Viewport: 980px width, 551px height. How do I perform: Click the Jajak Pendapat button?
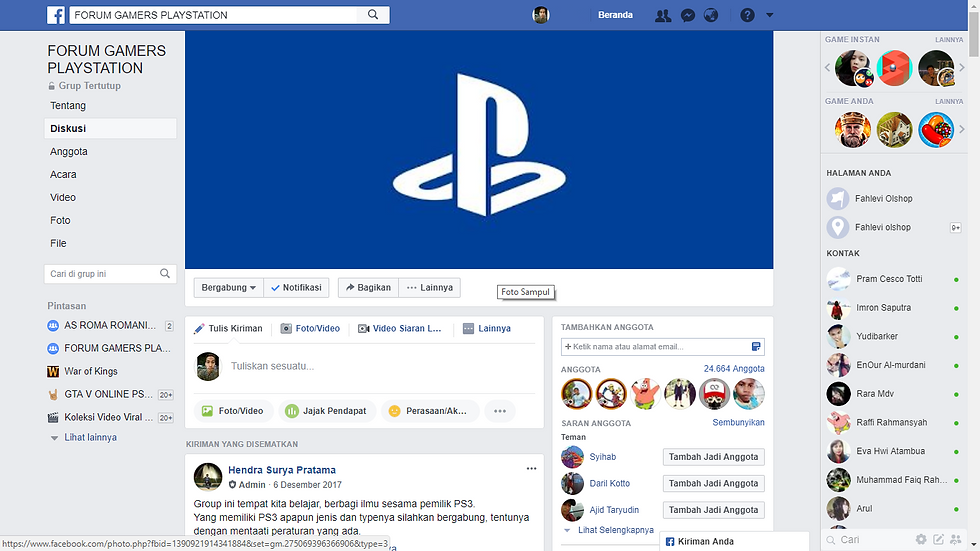click(327, 411)
